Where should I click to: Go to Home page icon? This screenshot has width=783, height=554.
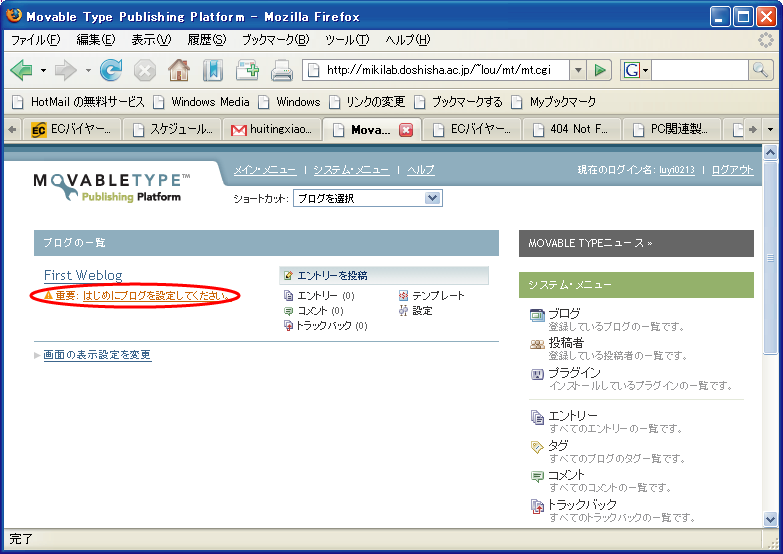(x=179, y=70)
